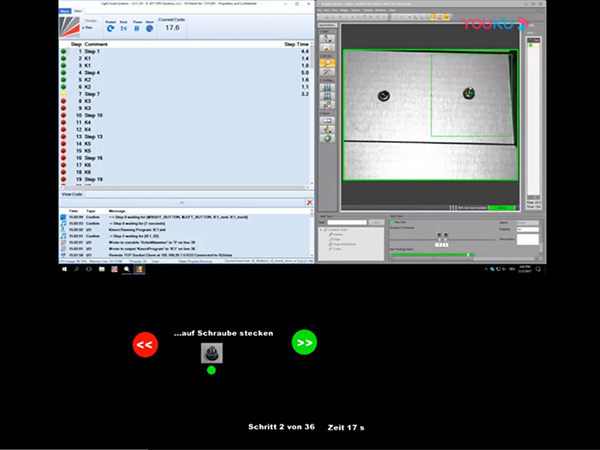Click the Name input field in Edit Tool
Image resolution: width=600 pixels, height=450 pixels.
(x=528, y=222)
